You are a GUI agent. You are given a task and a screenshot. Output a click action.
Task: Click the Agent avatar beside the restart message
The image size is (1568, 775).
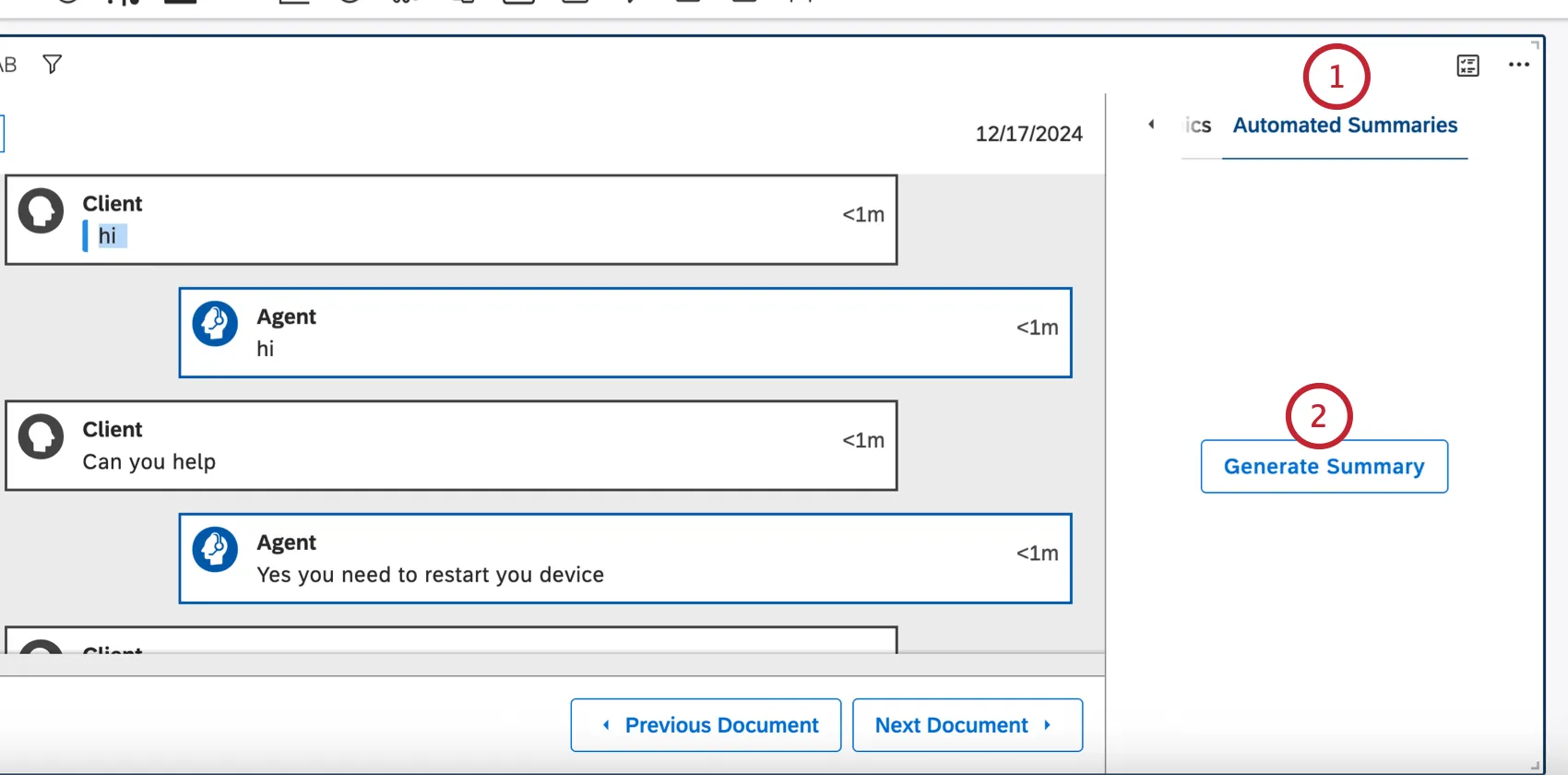pyautogui.click(x=215, y=550)
